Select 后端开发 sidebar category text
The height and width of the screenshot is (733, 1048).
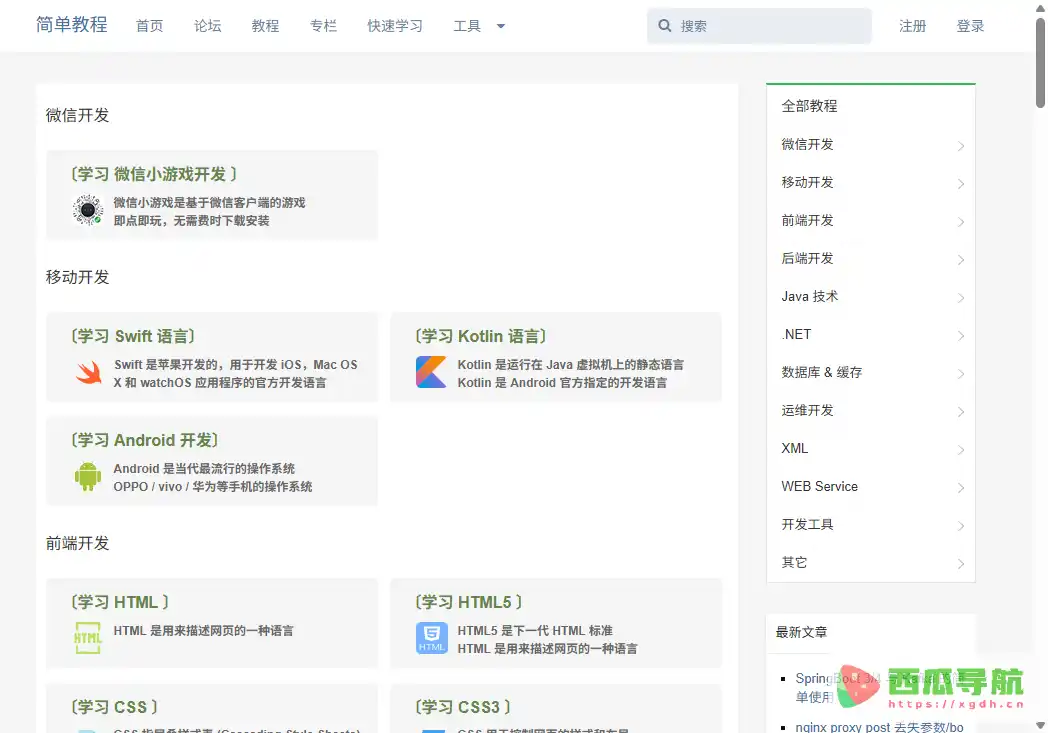807,259
